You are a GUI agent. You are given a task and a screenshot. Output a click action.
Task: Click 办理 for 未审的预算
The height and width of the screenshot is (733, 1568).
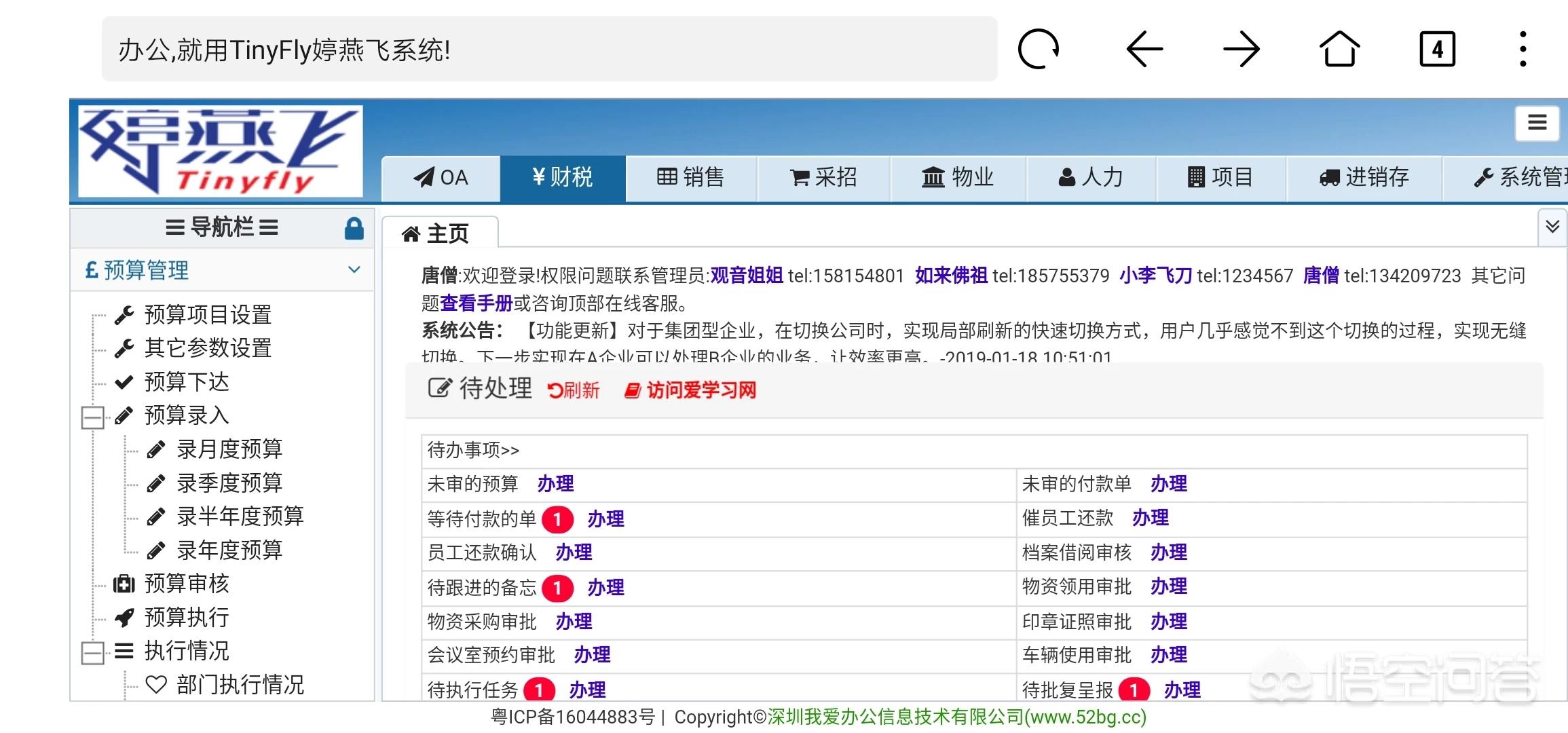coord(556,484)
